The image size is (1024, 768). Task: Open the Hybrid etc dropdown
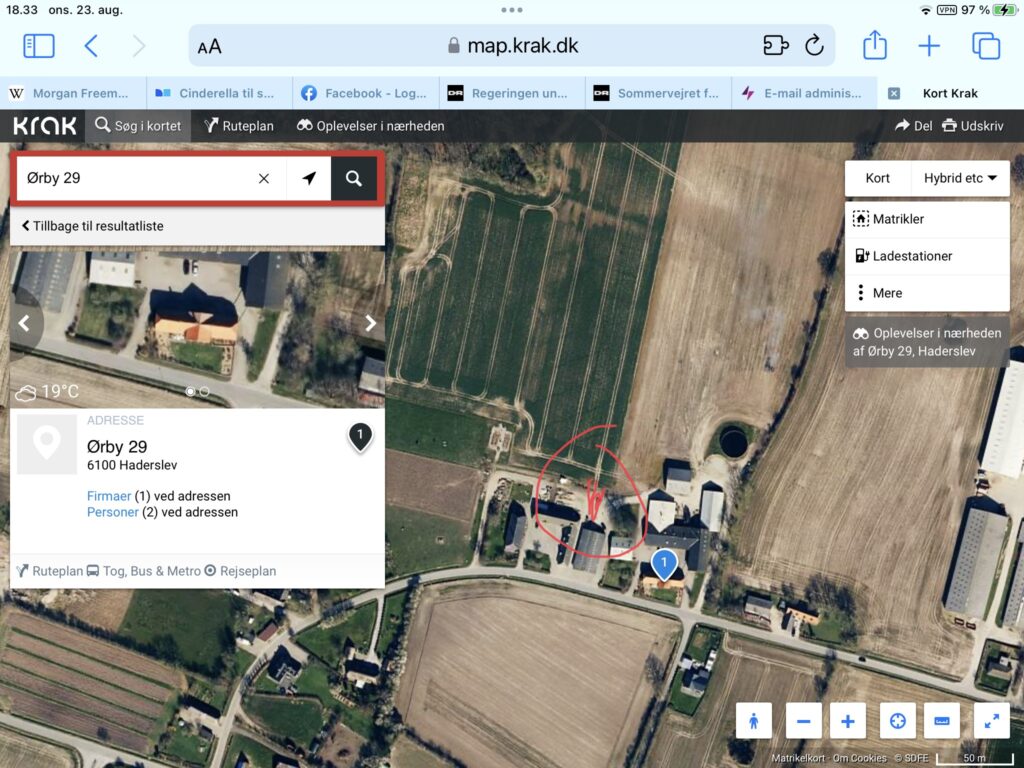[960, 178]
